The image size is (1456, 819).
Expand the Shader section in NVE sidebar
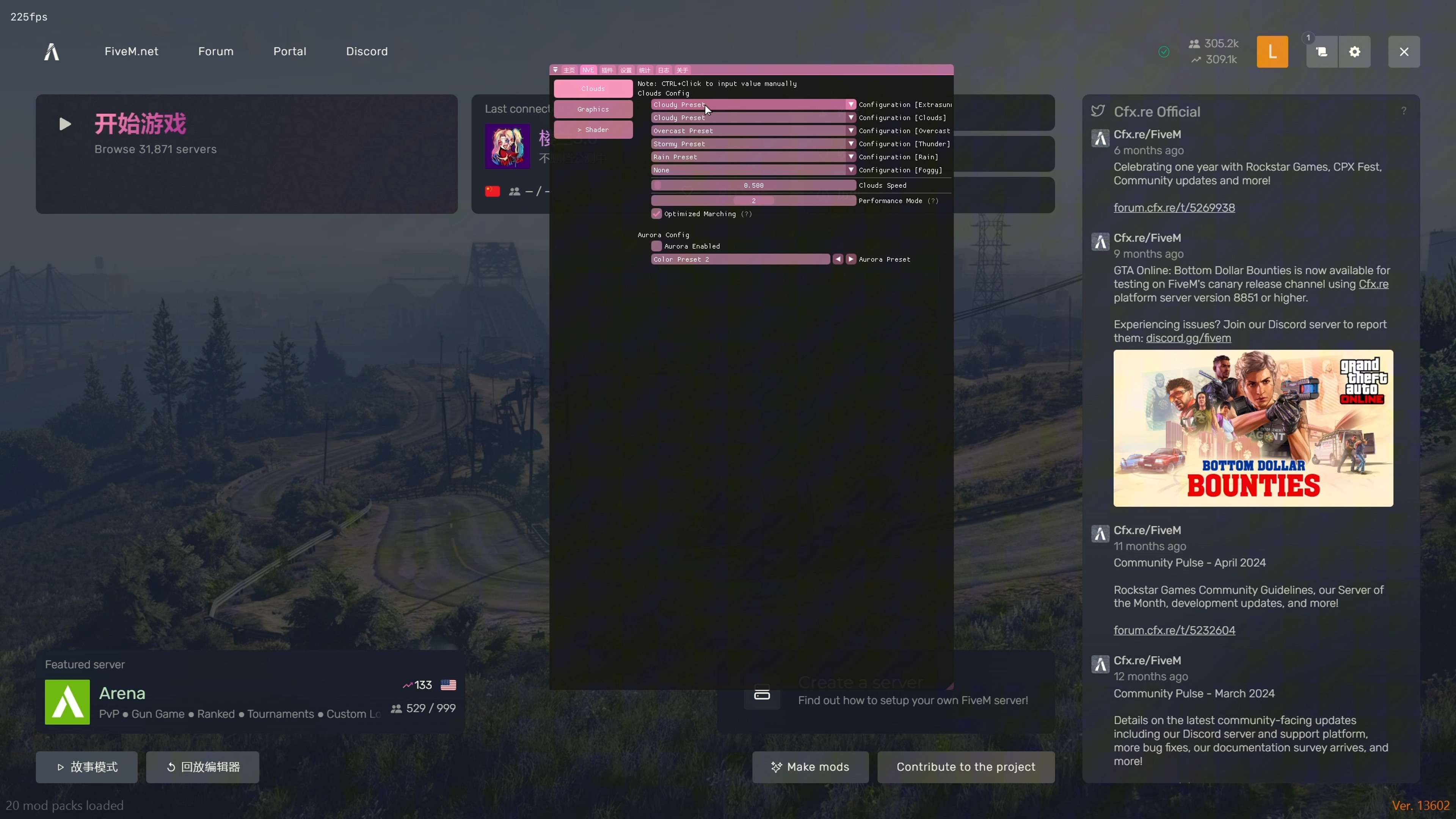[593, 129]
